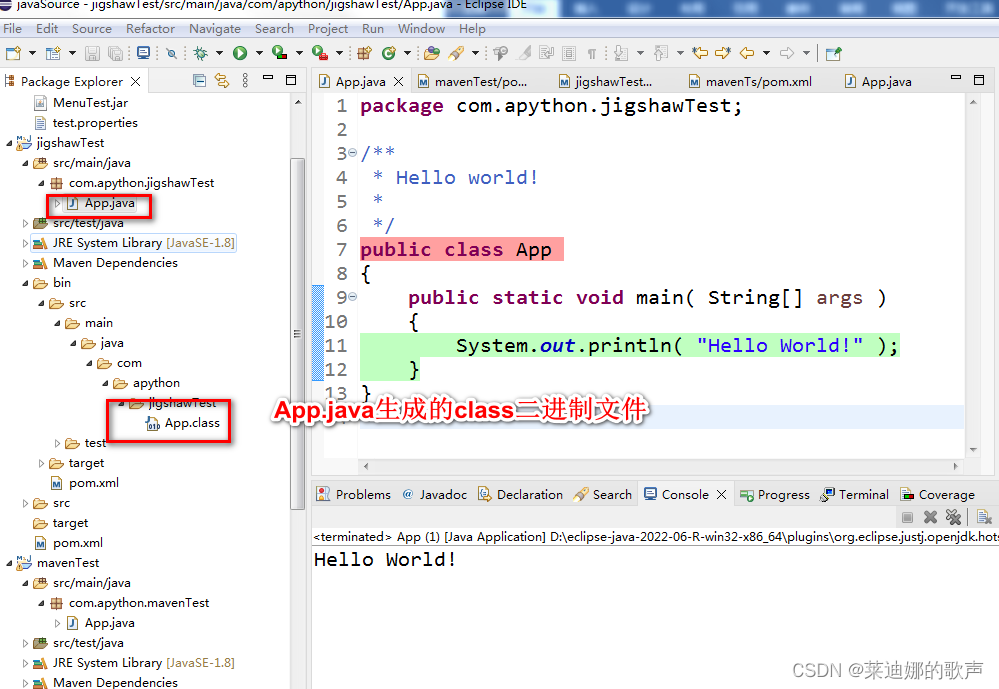Switch to the Progress tab
The image size is (999, 689).
pos(775,495)
